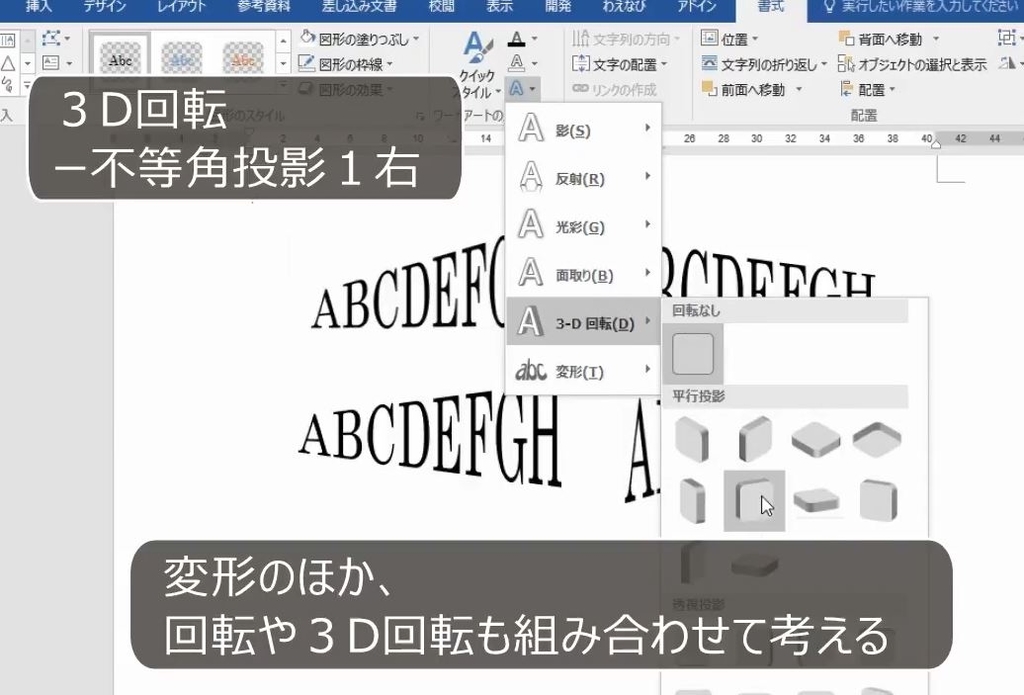This screenshot has height=695, width=1024.
Task: Switch to the 挿入 ribbon tab
Action: 38,7
